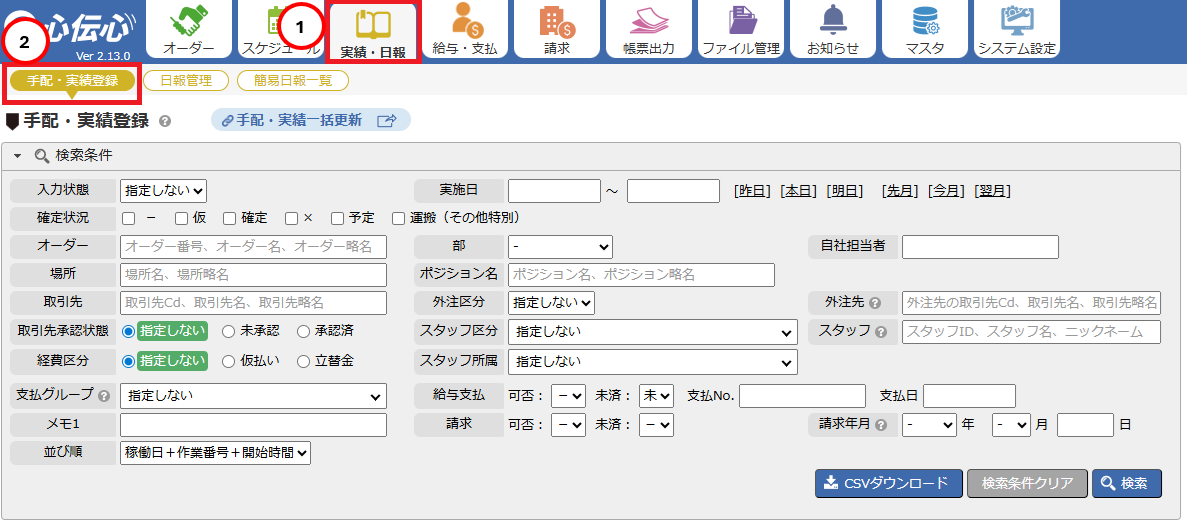Select 承認済 radio for 取引先承認状態
This screenshot has height=524, width=1187.
303,332
